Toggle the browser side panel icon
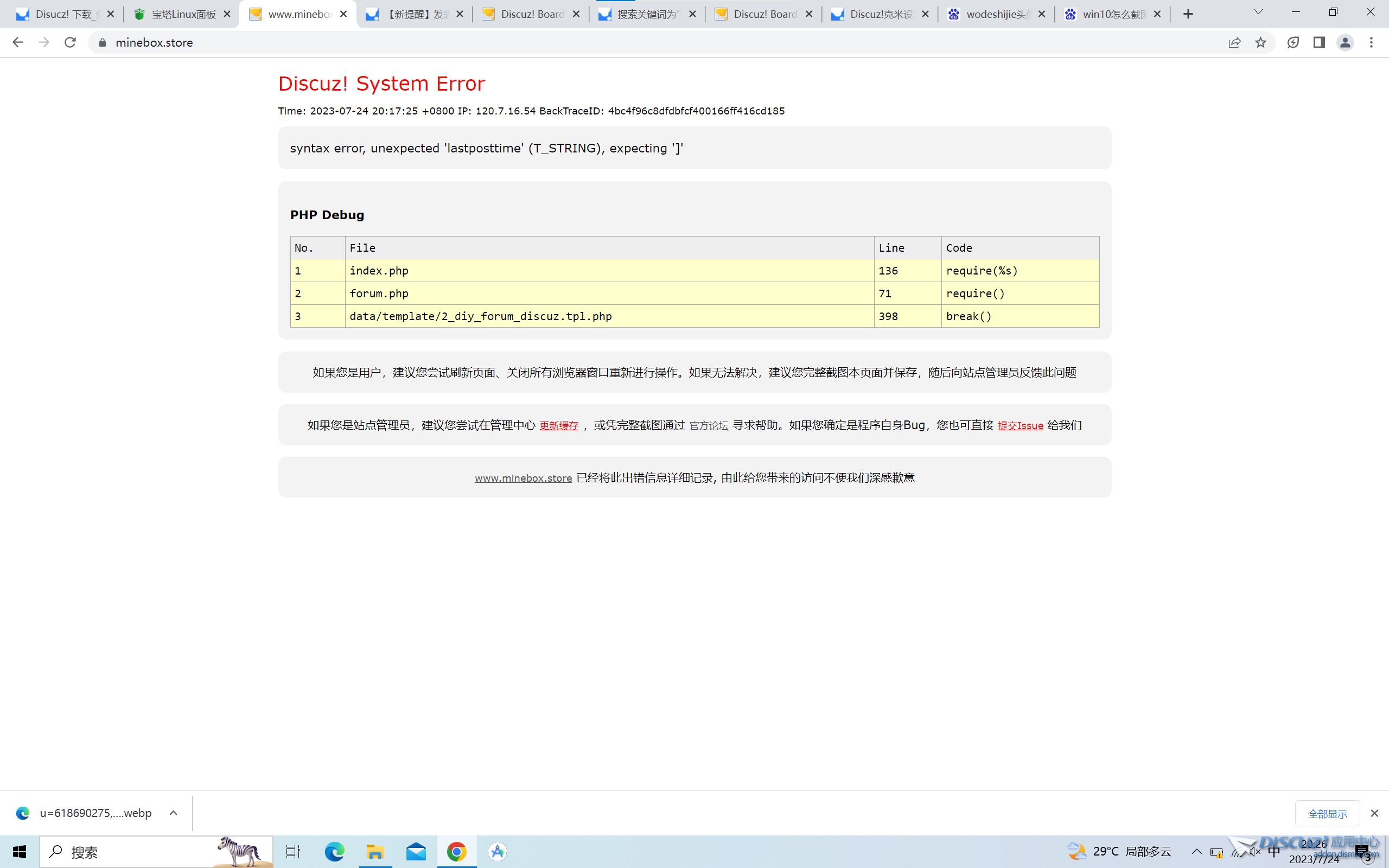Viewport: 1389px width, 868px height. pos(1319,42)
